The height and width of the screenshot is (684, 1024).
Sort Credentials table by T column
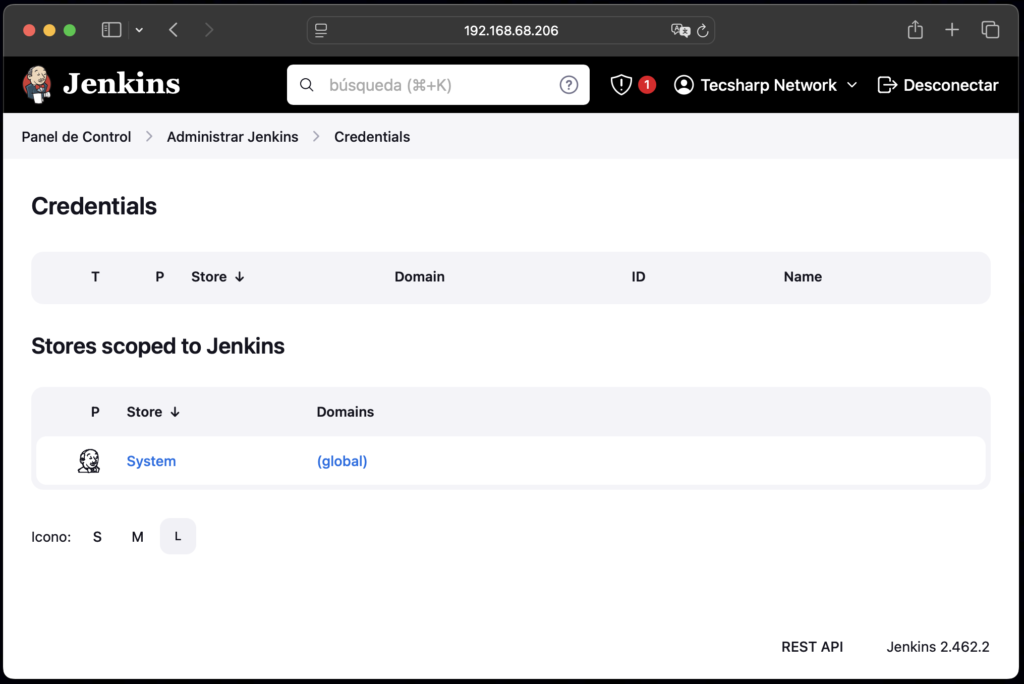pyautogui.click(x=95, y=277)
